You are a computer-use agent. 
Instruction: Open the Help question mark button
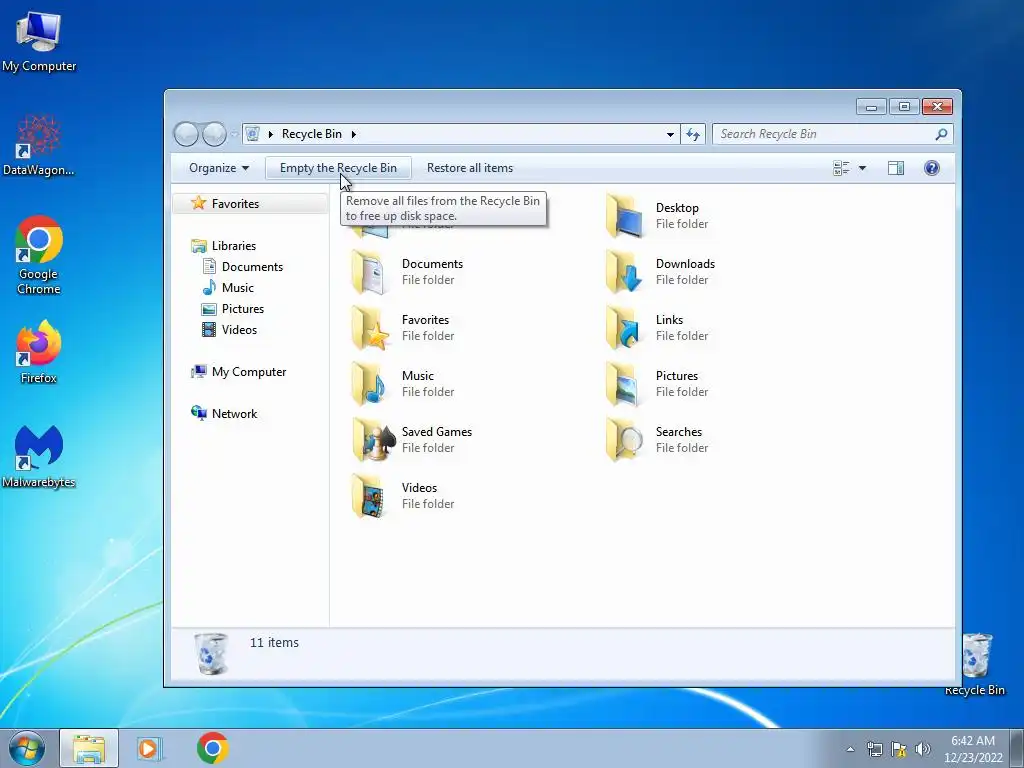pyautogui.click(x=932, y=168)
